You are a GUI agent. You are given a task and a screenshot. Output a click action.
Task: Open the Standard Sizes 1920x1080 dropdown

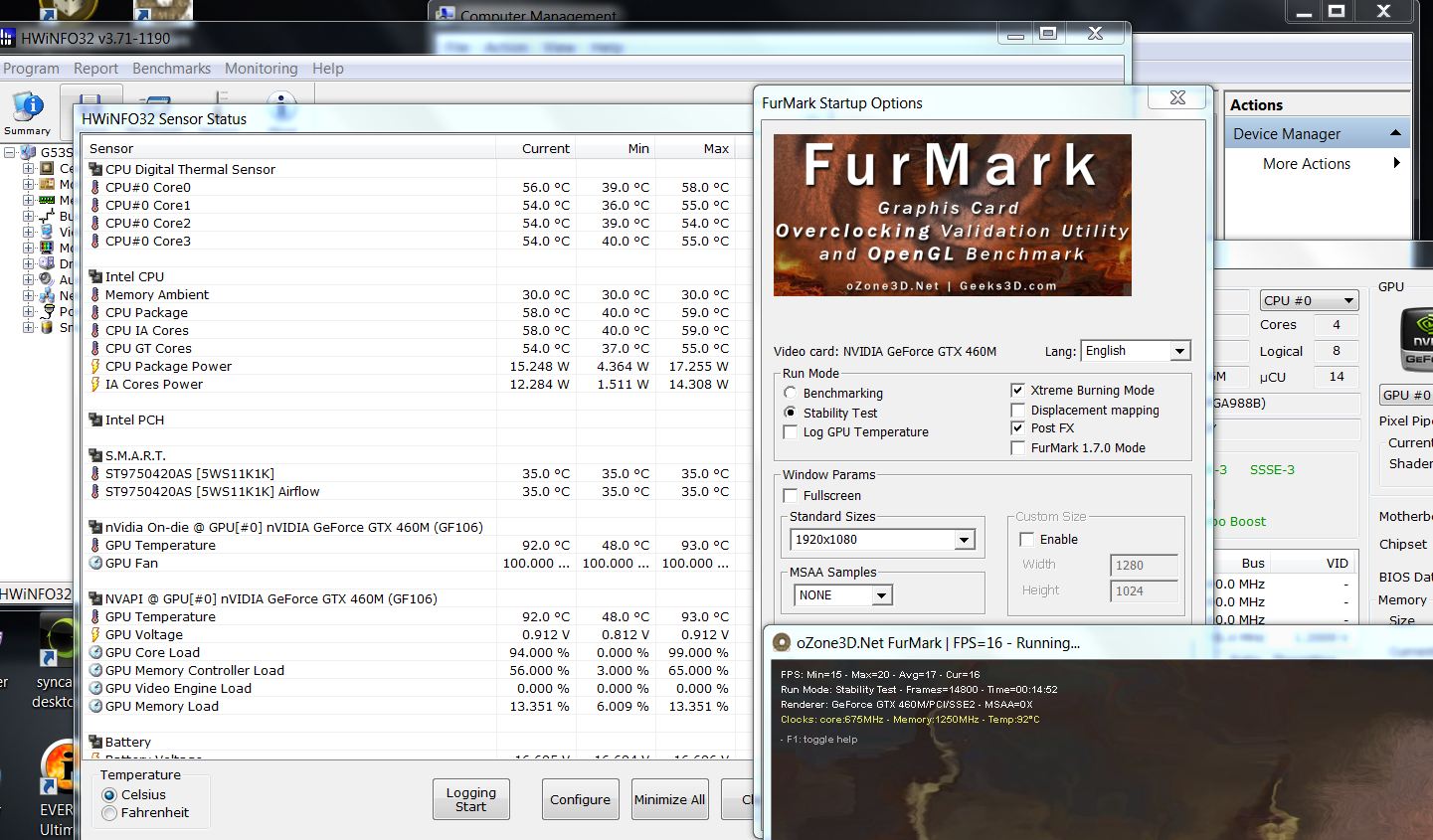pos(964,540)
